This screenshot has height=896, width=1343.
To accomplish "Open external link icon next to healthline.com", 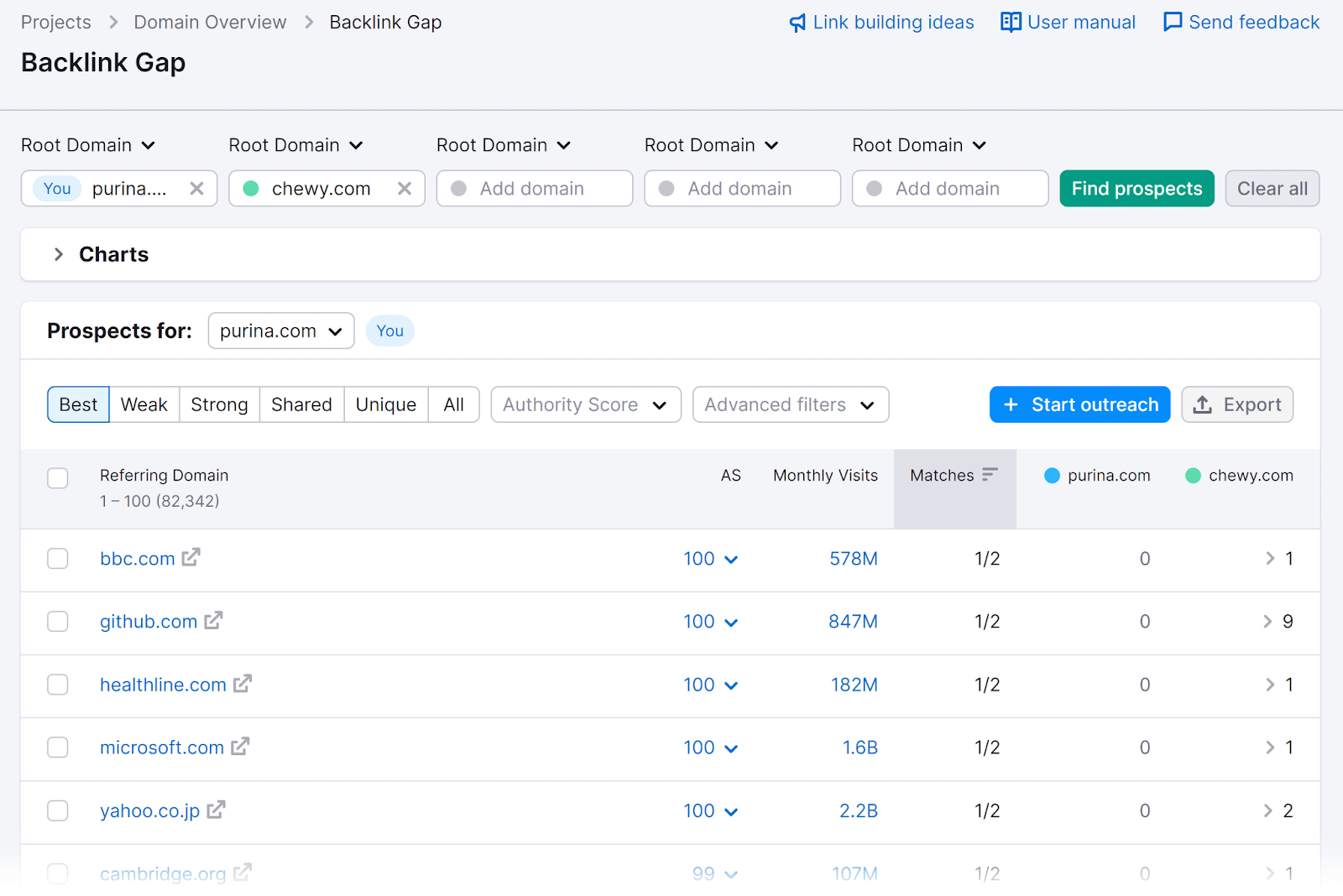I will [x=243, y=683].
